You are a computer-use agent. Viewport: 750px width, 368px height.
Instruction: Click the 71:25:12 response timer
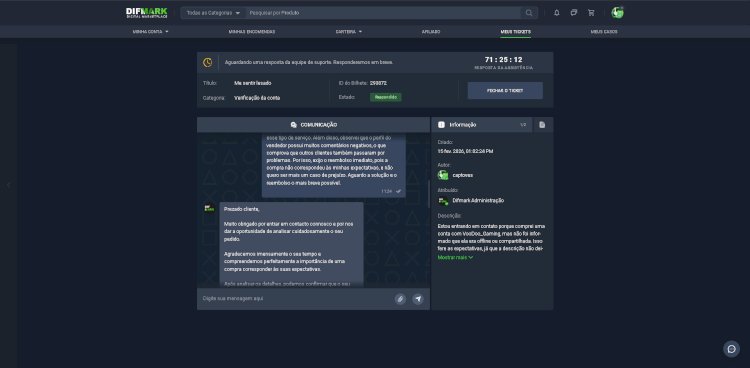tap(503, 60)
